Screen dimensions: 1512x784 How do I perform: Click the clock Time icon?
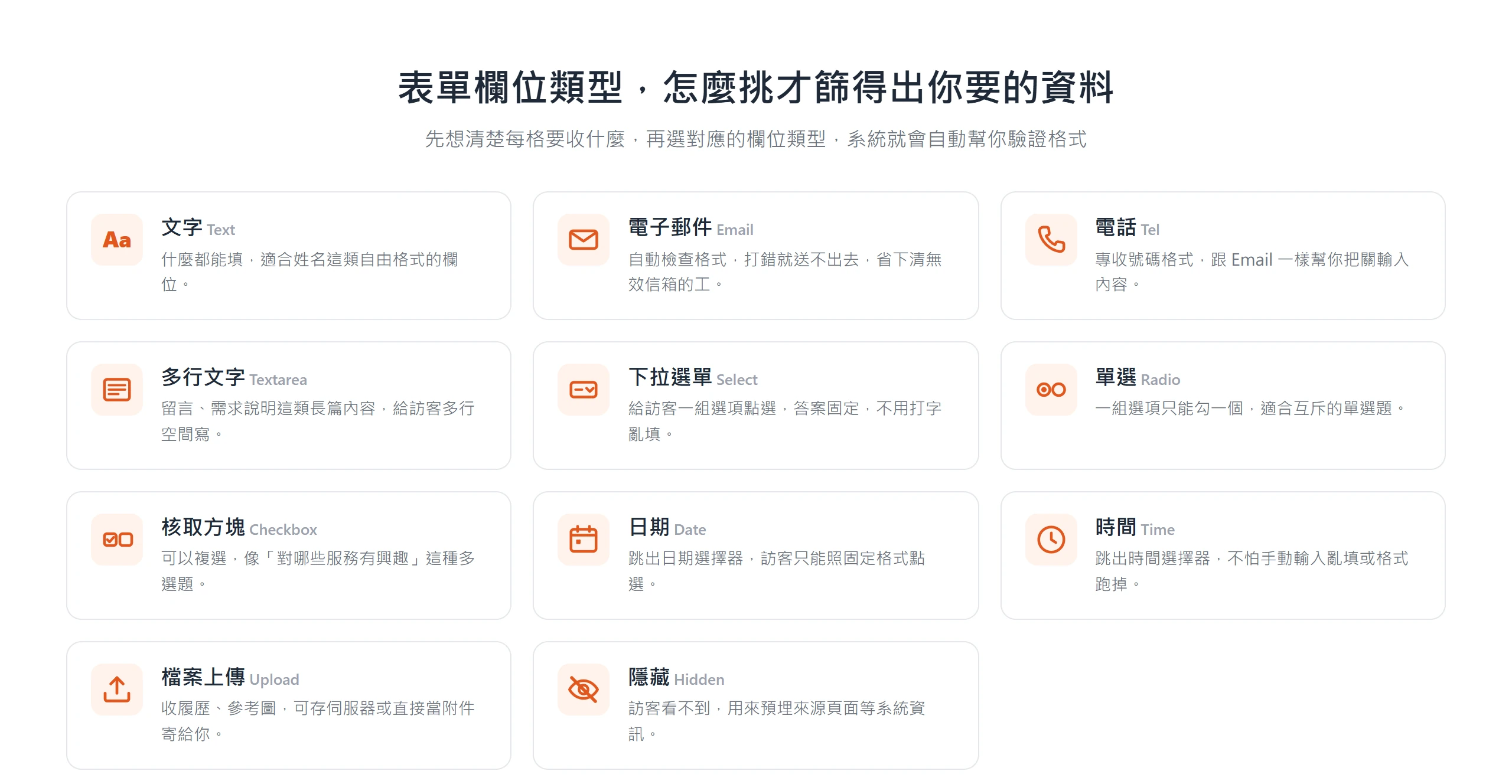coord(1051,540)
